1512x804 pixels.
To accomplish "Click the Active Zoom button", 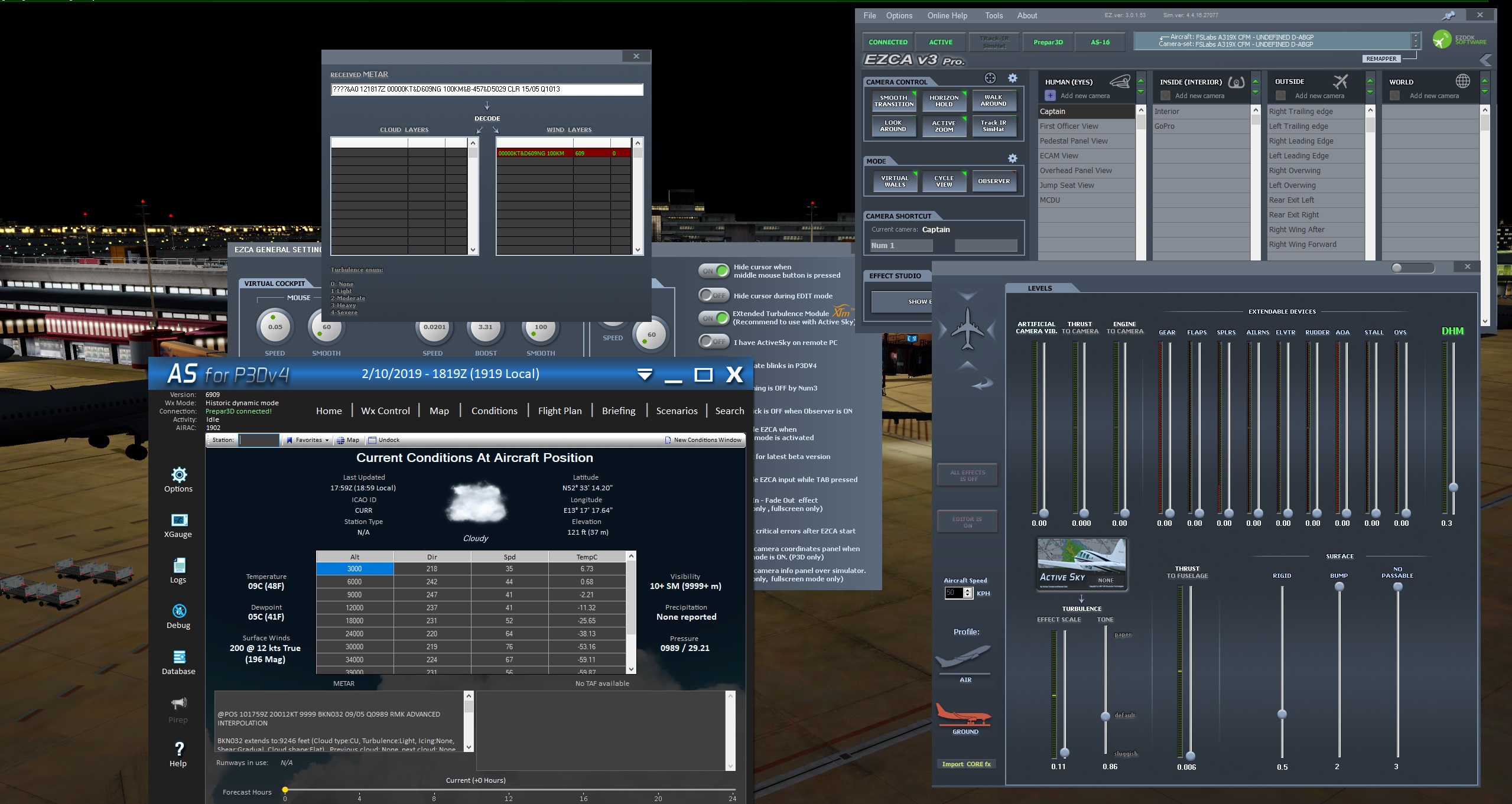I will click(x=944, y=126).
